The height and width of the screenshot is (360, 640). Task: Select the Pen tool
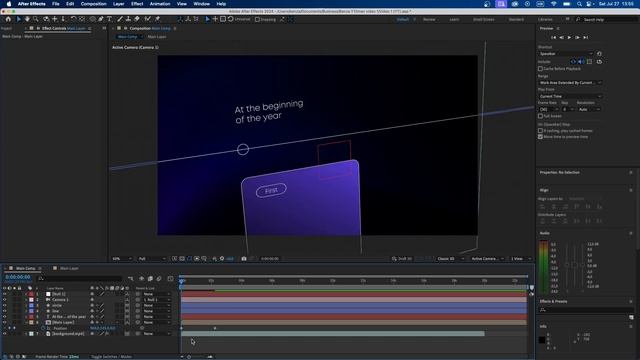pyautogui.click(x=101, y=19)
